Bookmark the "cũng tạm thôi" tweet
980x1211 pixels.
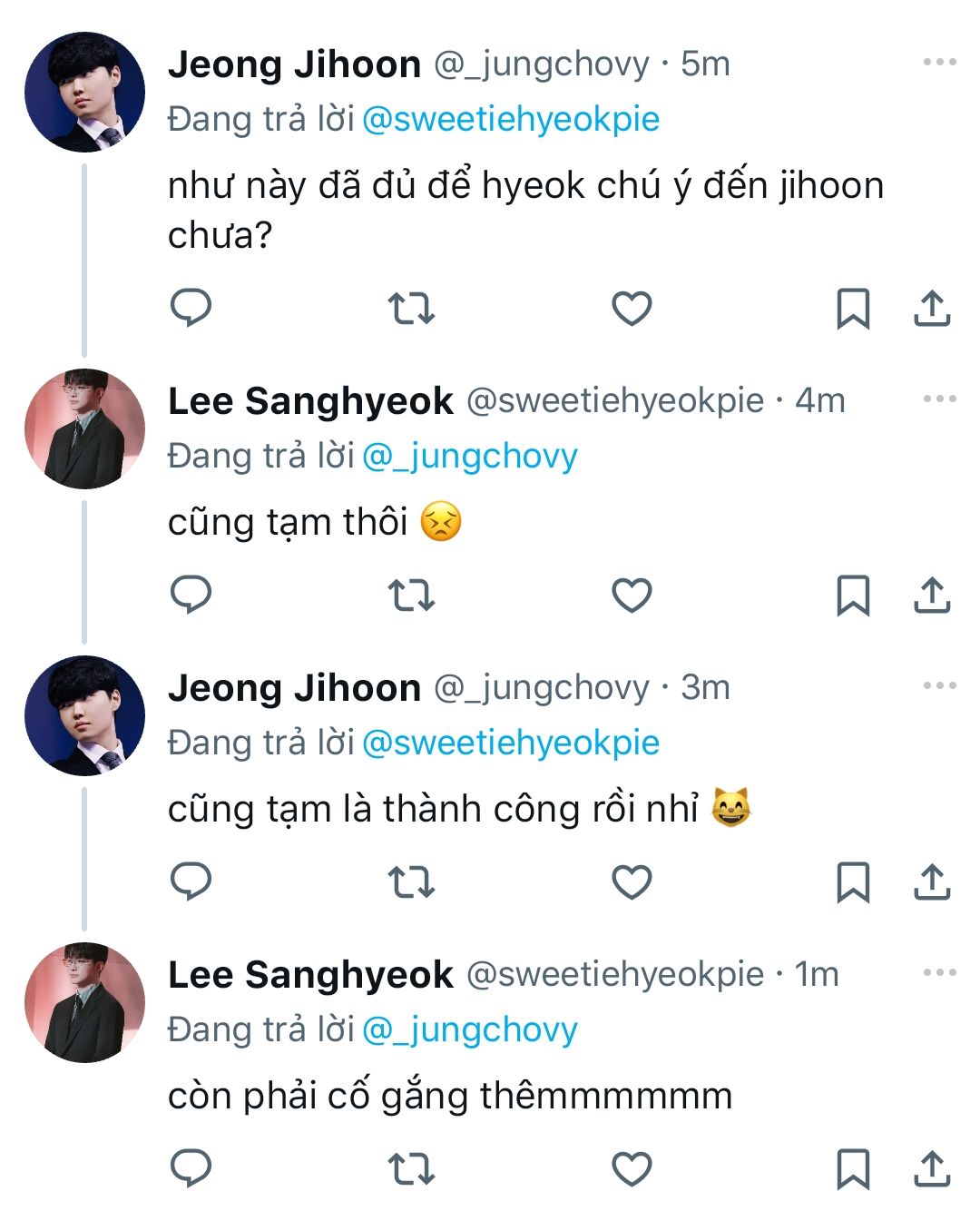point(852,596)
